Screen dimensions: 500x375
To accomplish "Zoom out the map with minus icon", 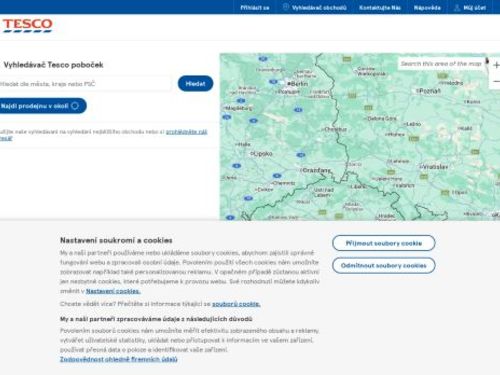I will [x=496, y=81].
